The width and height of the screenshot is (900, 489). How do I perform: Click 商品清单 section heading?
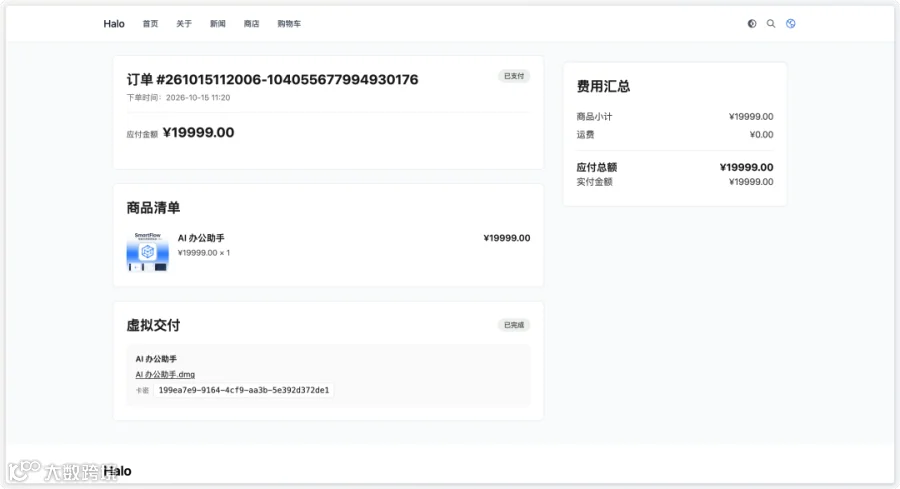[153, 208]
